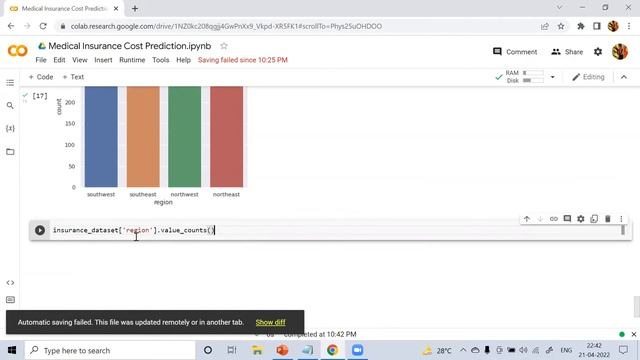640x360 pixels.
Task: Open Task View on taskbar
Action: (x=232, y=350)
